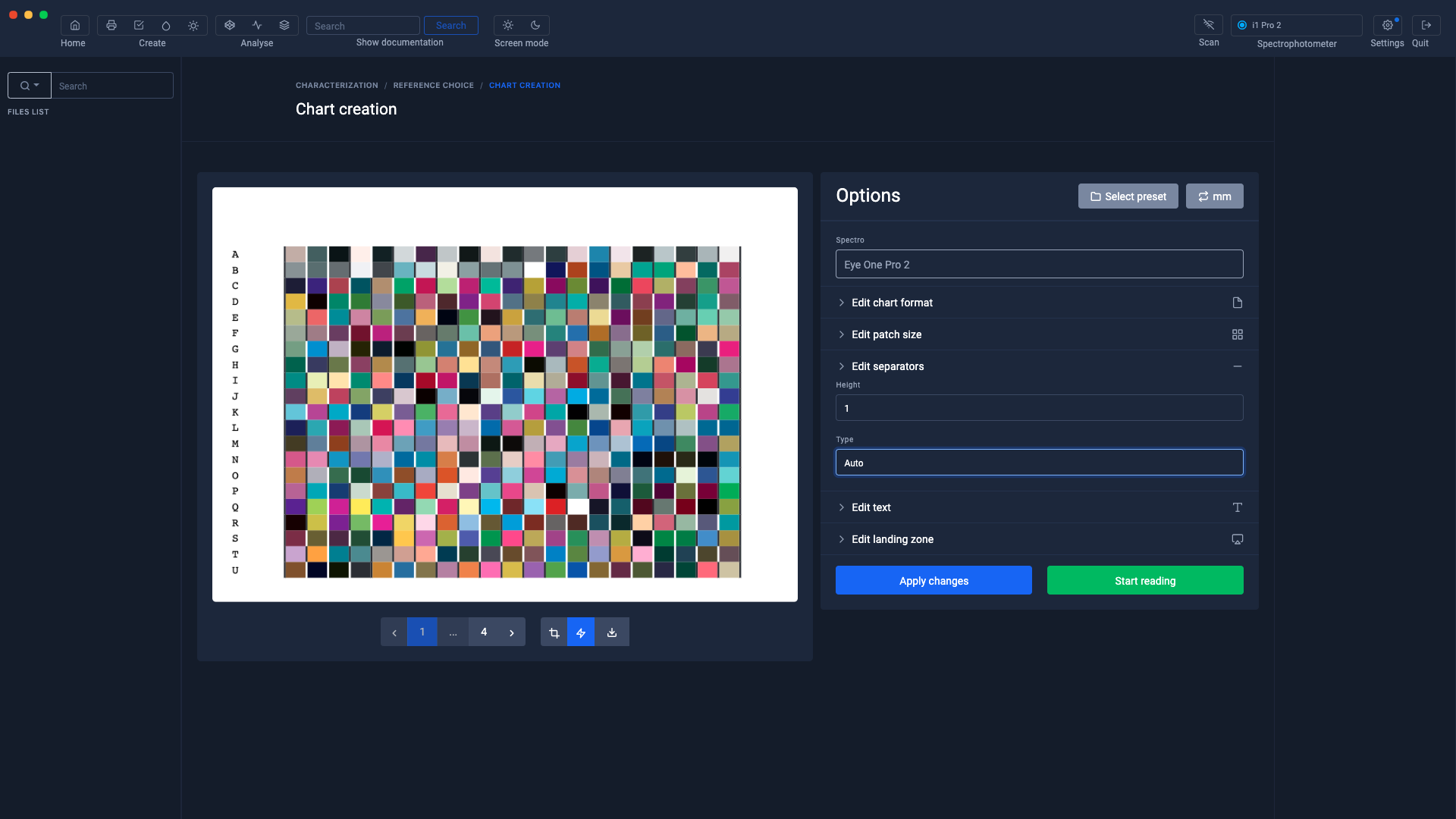The height and width of the screenshot is (819, 1456).
Task: Focus the documentation search field
Action: (x=363, y=26)
